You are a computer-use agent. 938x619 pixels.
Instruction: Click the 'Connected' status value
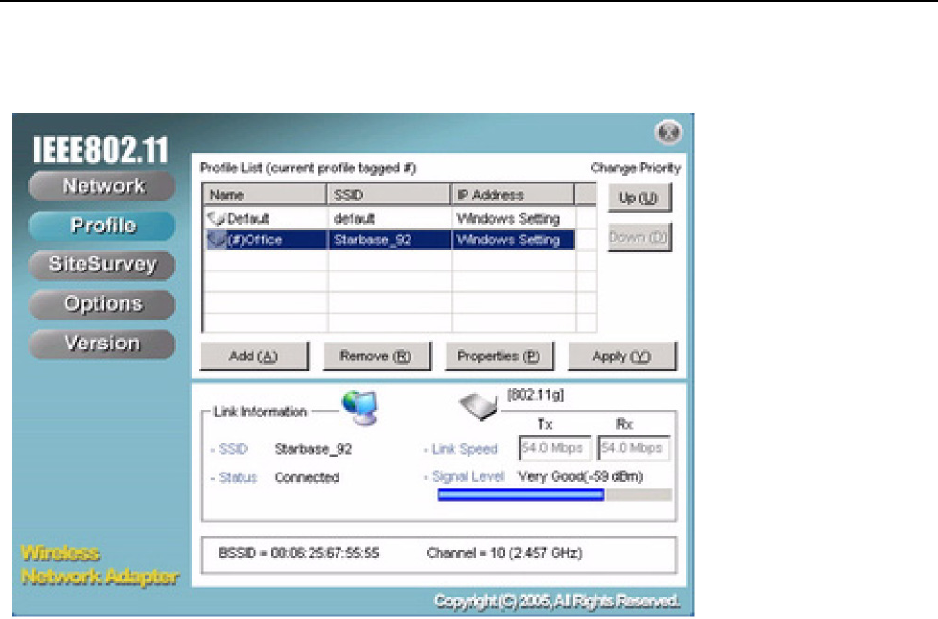(307, 477)
